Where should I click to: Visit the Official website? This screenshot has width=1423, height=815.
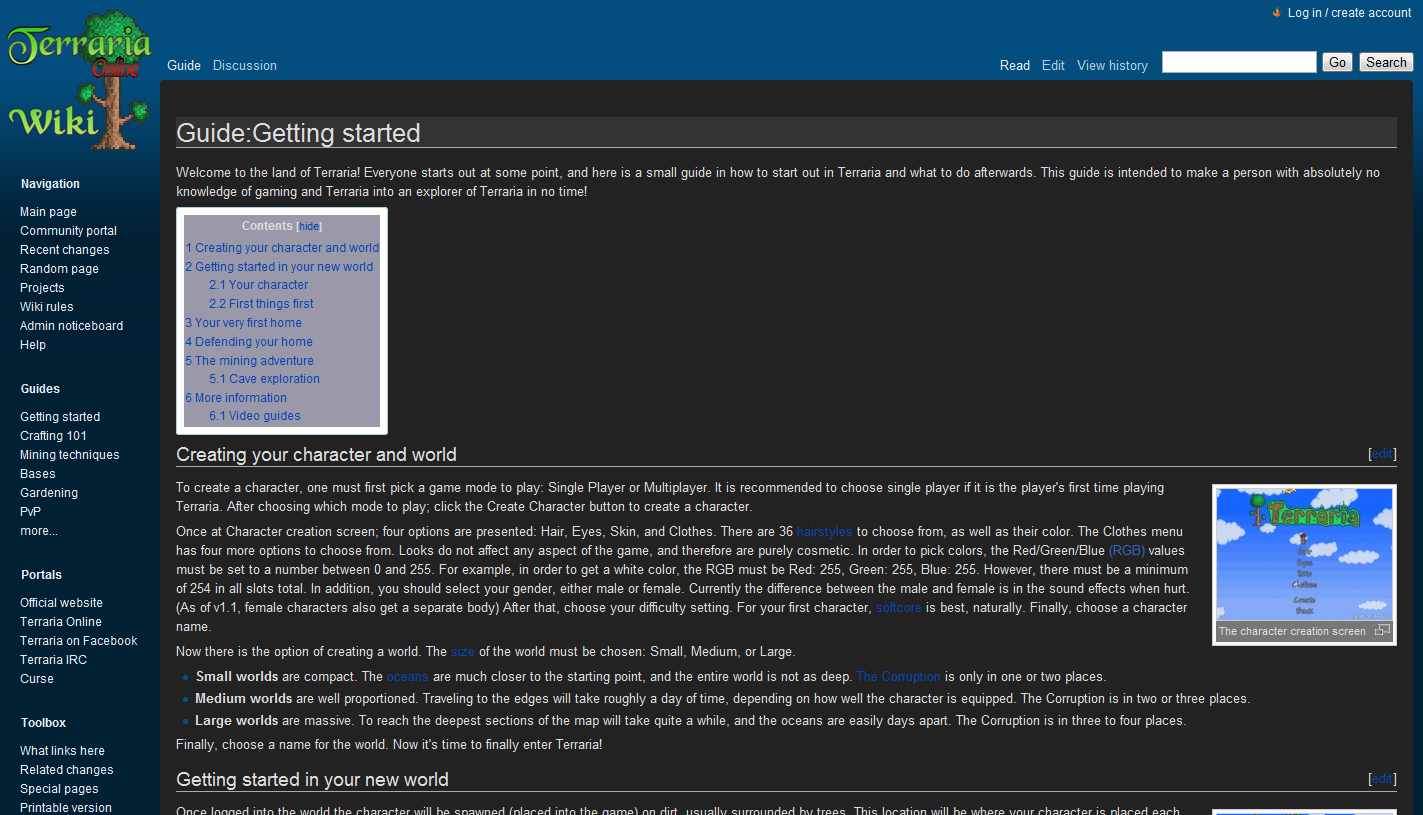(x=61, y=603)
